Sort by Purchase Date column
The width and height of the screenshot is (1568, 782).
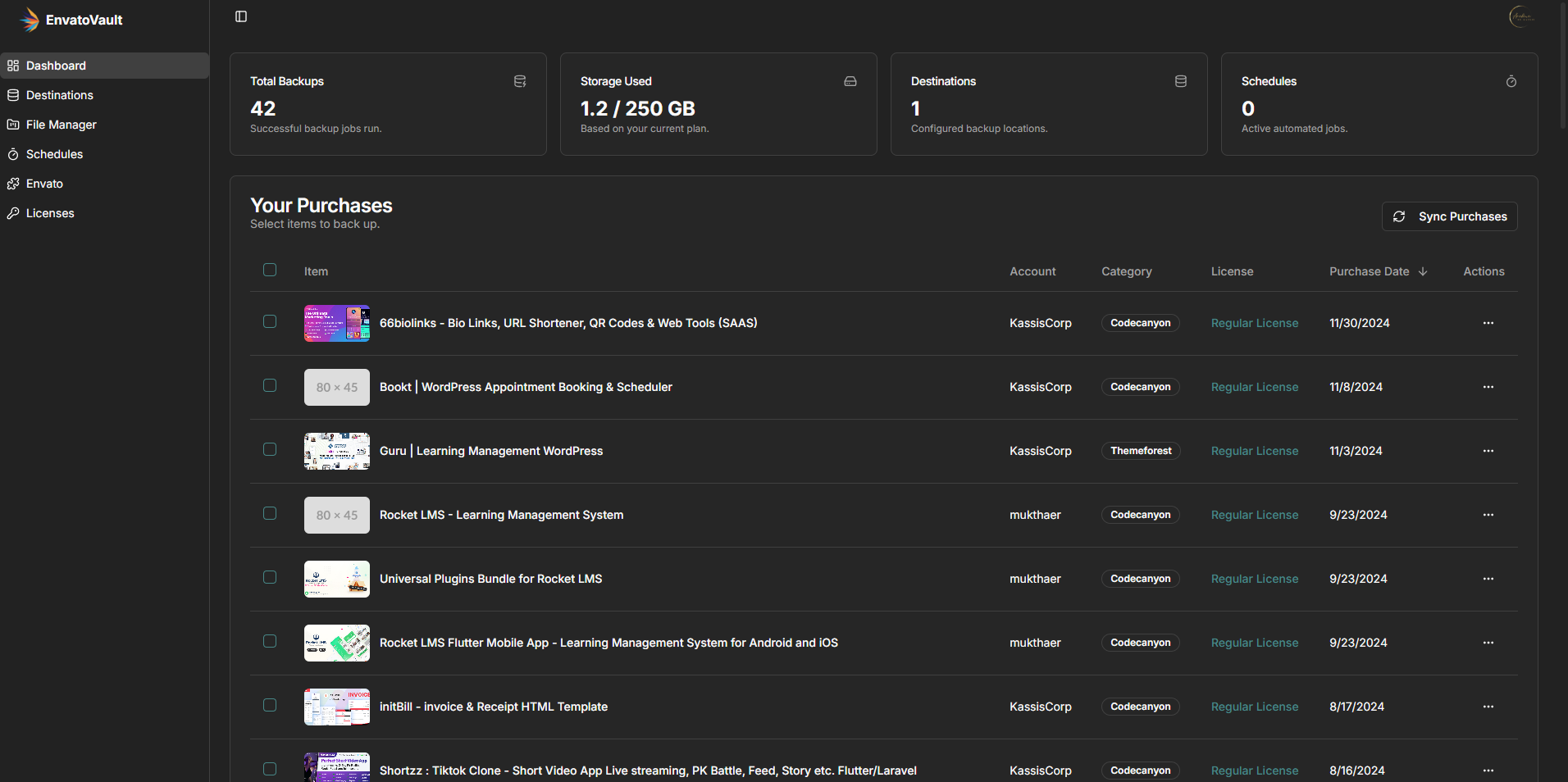coord(1379,271)
